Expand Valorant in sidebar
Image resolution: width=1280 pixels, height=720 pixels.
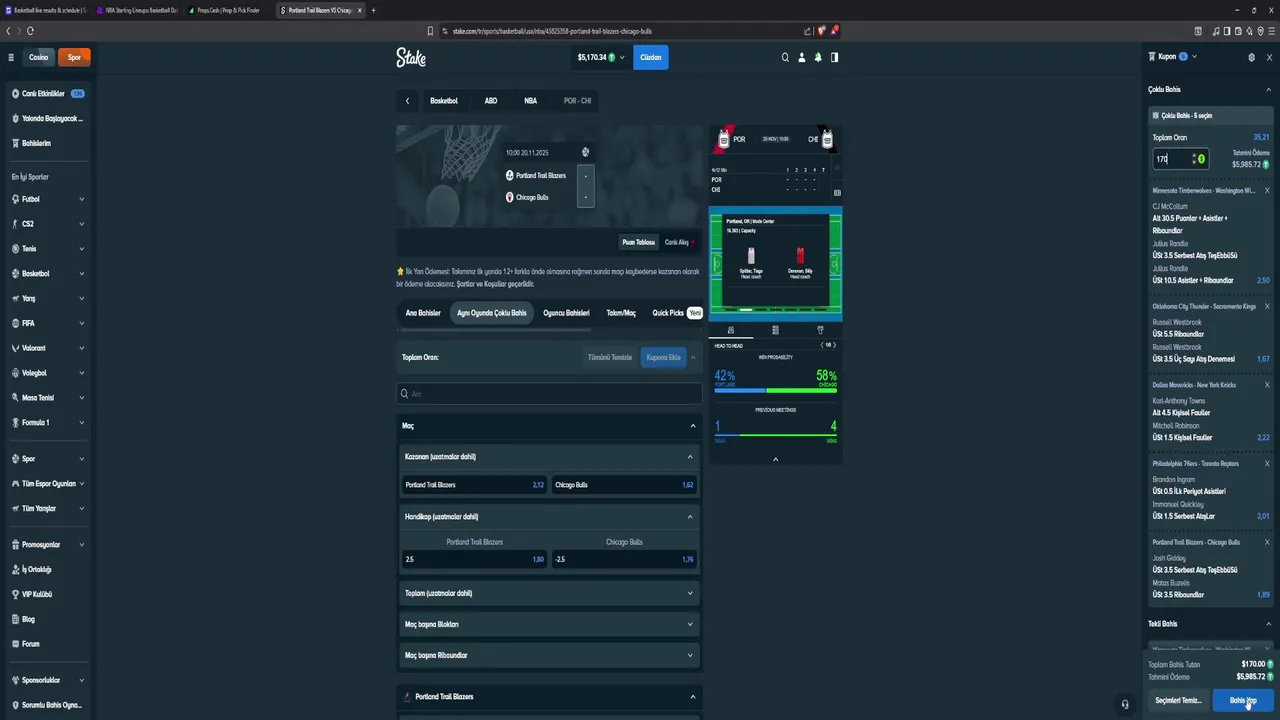pos(47,348)
